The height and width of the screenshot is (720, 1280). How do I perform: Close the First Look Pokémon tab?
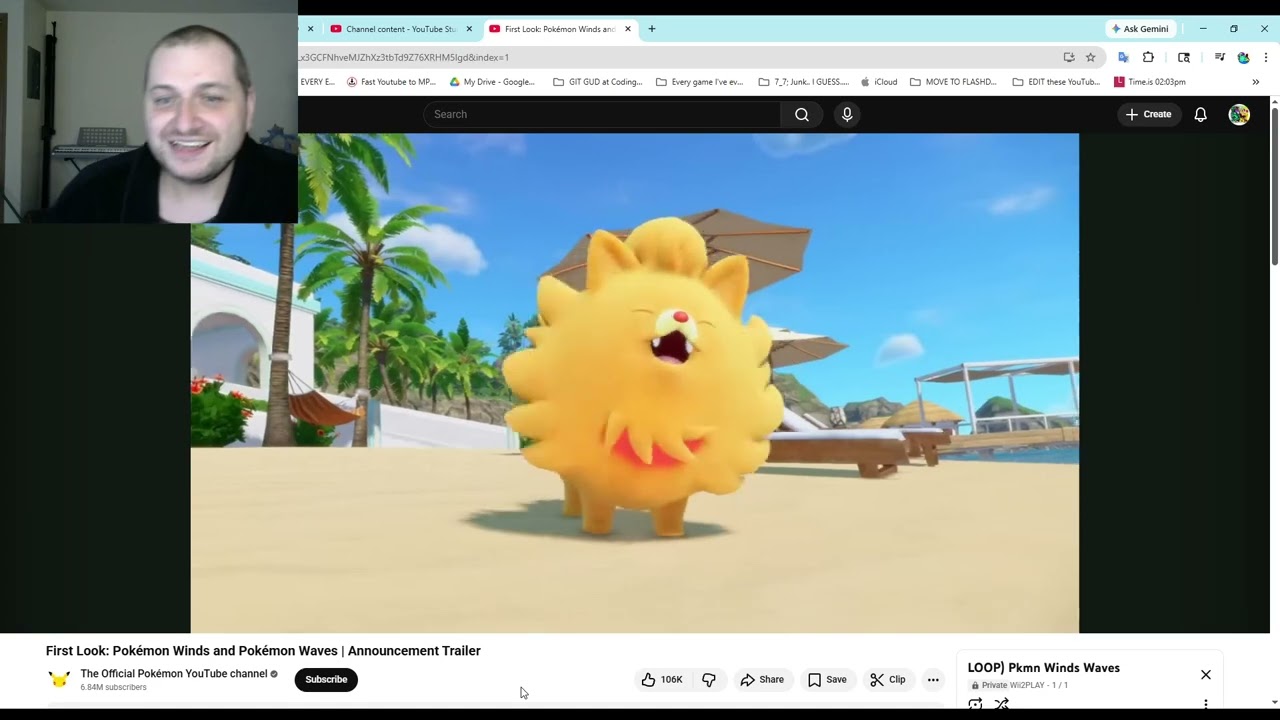click(x=628, y=29)
